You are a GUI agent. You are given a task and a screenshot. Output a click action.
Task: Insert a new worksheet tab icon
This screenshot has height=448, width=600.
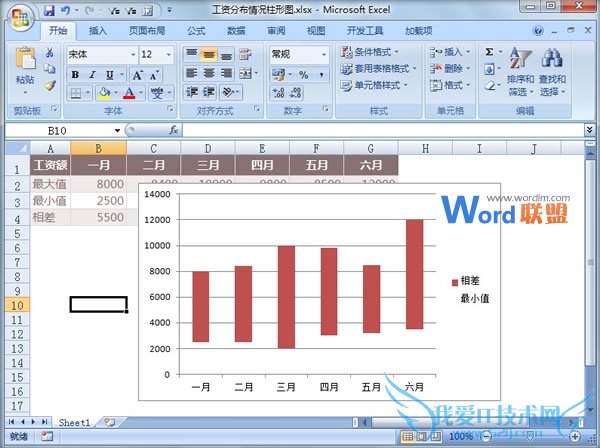(109, 422)
